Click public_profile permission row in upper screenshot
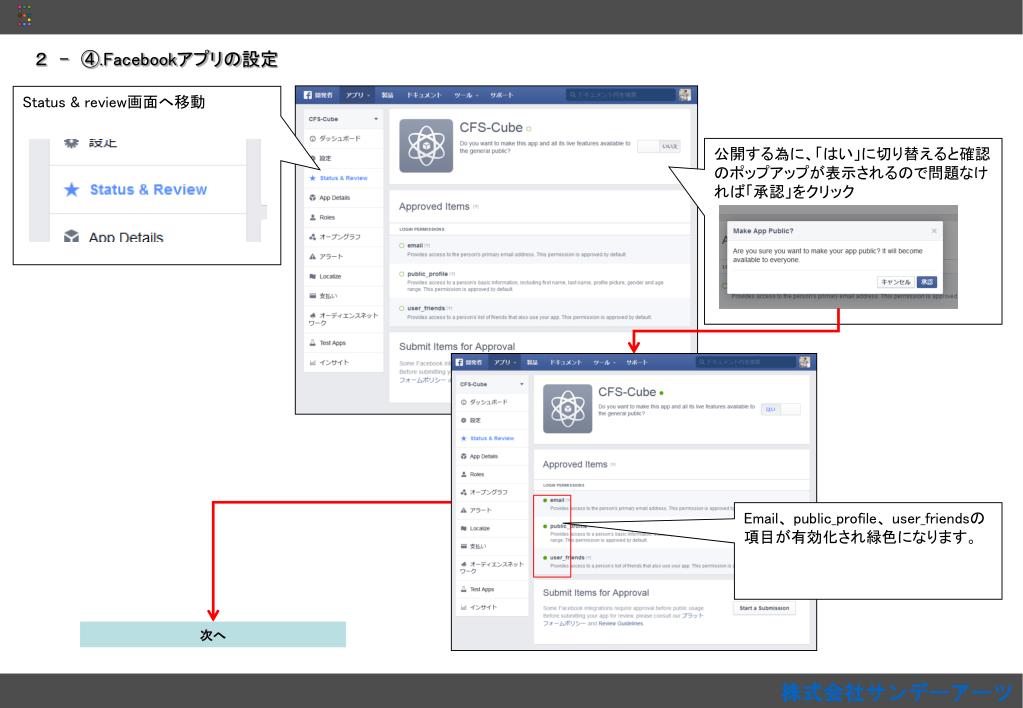Image resolution: width=1023 pixels, height=708 pixels. (540, 281)
